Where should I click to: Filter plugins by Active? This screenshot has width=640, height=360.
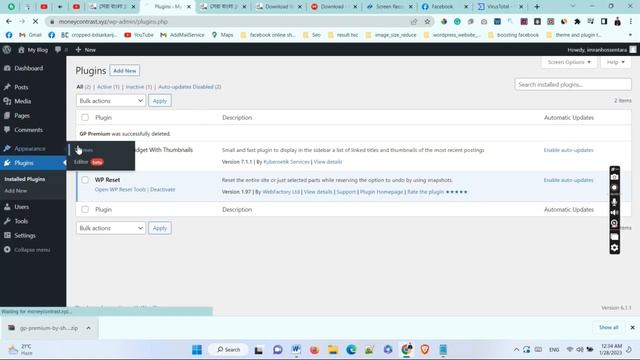(x=108, y=87)
